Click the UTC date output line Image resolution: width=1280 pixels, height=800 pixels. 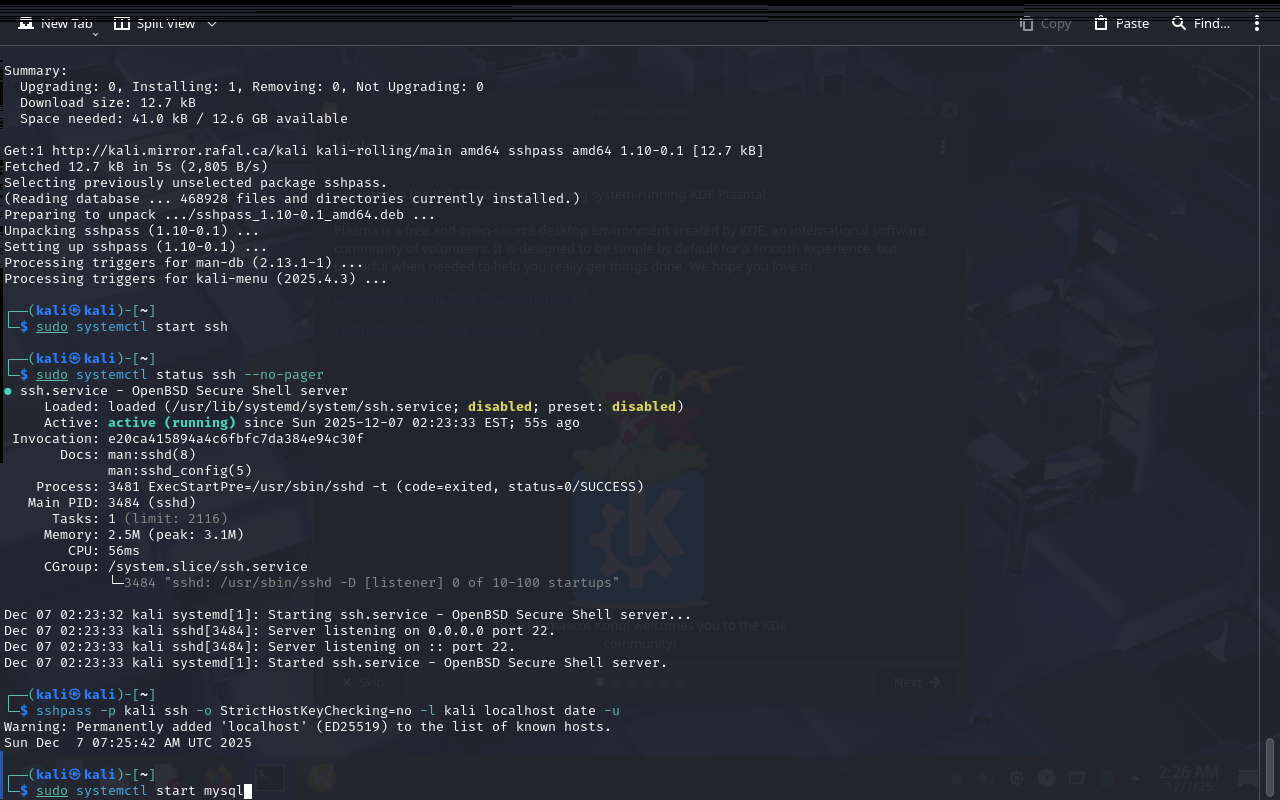tap(128, 743)
